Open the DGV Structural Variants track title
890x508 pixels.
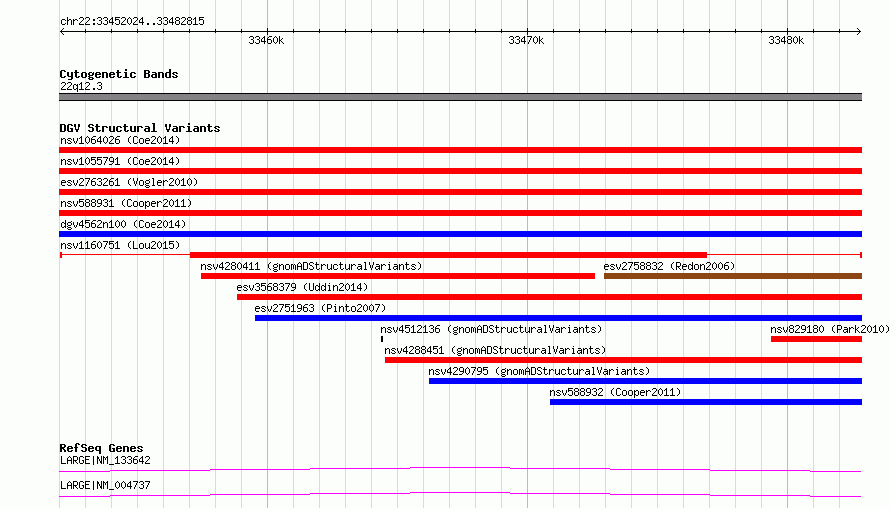tap(140, 128)
